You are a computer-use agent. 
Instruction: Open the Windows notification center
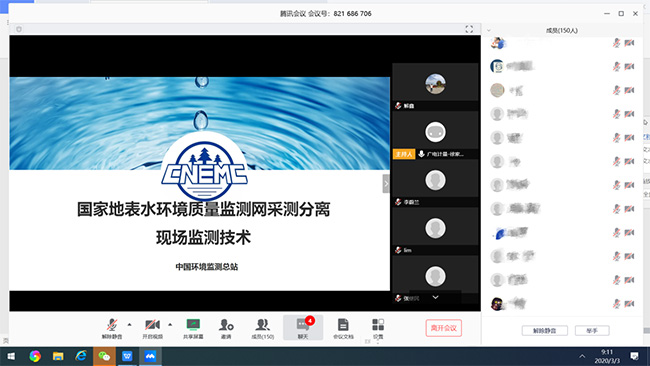click(x=634, y=356)
